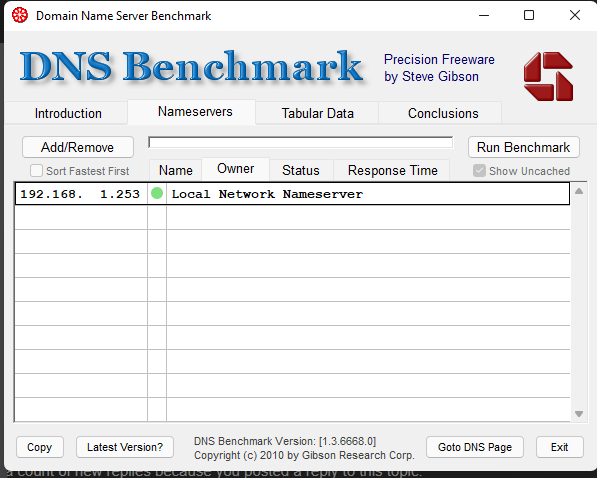
Task: Click the Add/Remove button
Action: [x=78, y=147]
